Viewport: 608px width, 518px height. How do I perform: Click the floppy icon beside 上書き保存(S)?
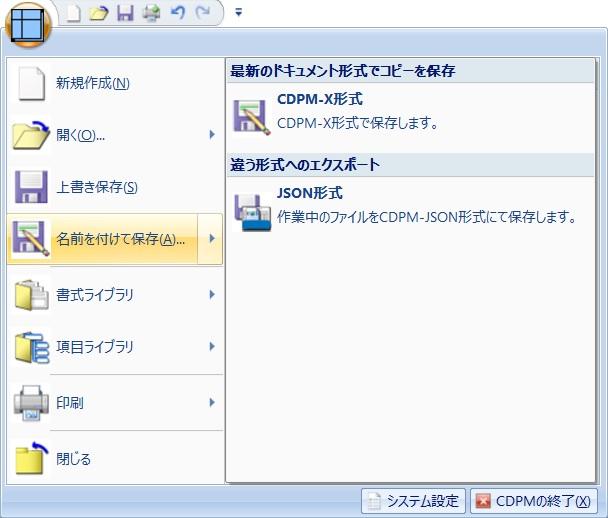click(31, 187)
